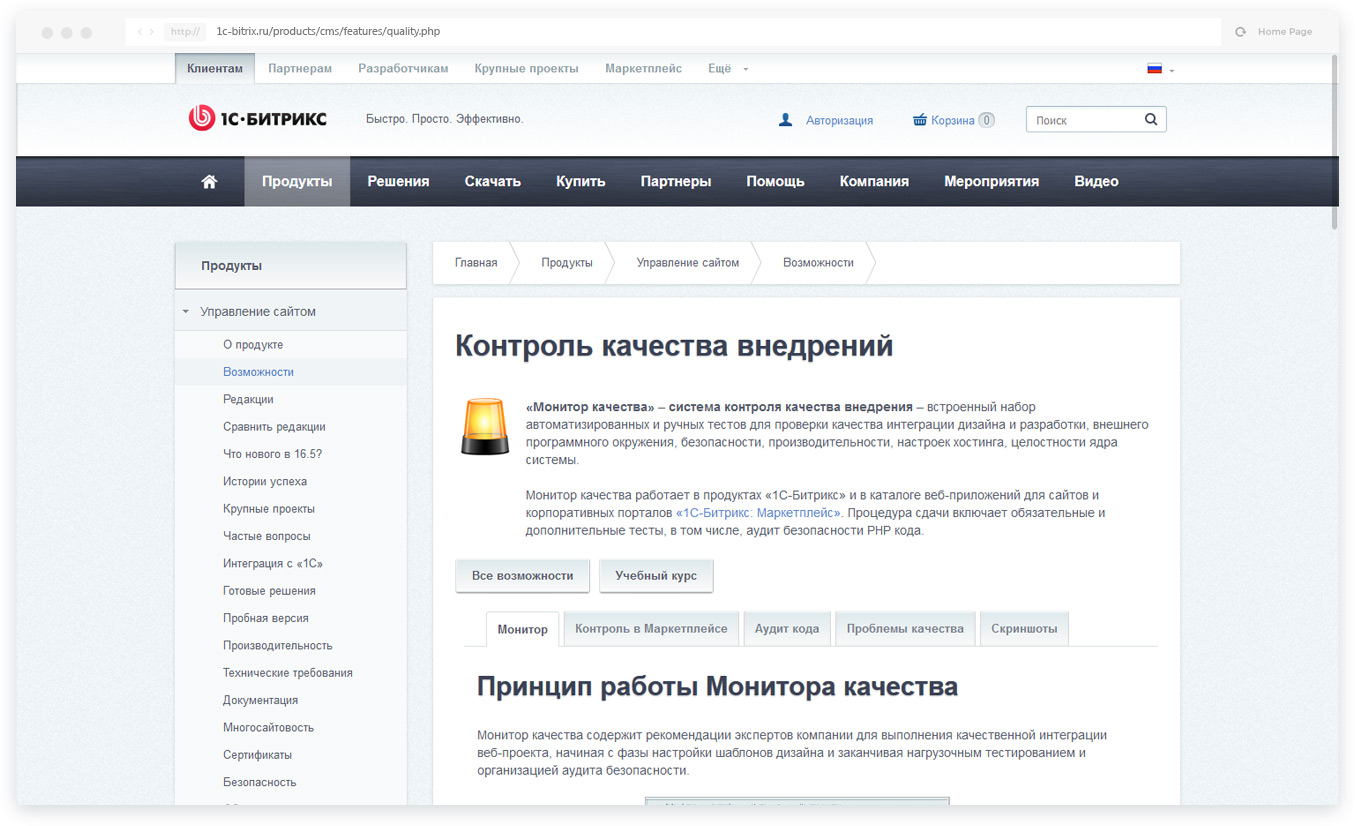Click the browser reload icon
This screenshot has width=1355, height=826.
tap(1241, 32)
